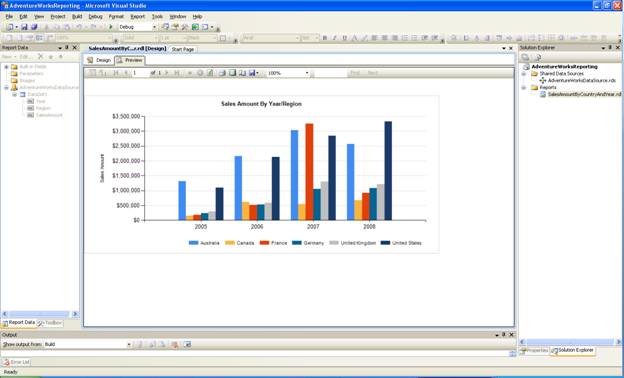Viewport: 624px width, 378px height.
Task: Click the green Object Browser icon in main toolbar
Action: pos(195,27)
